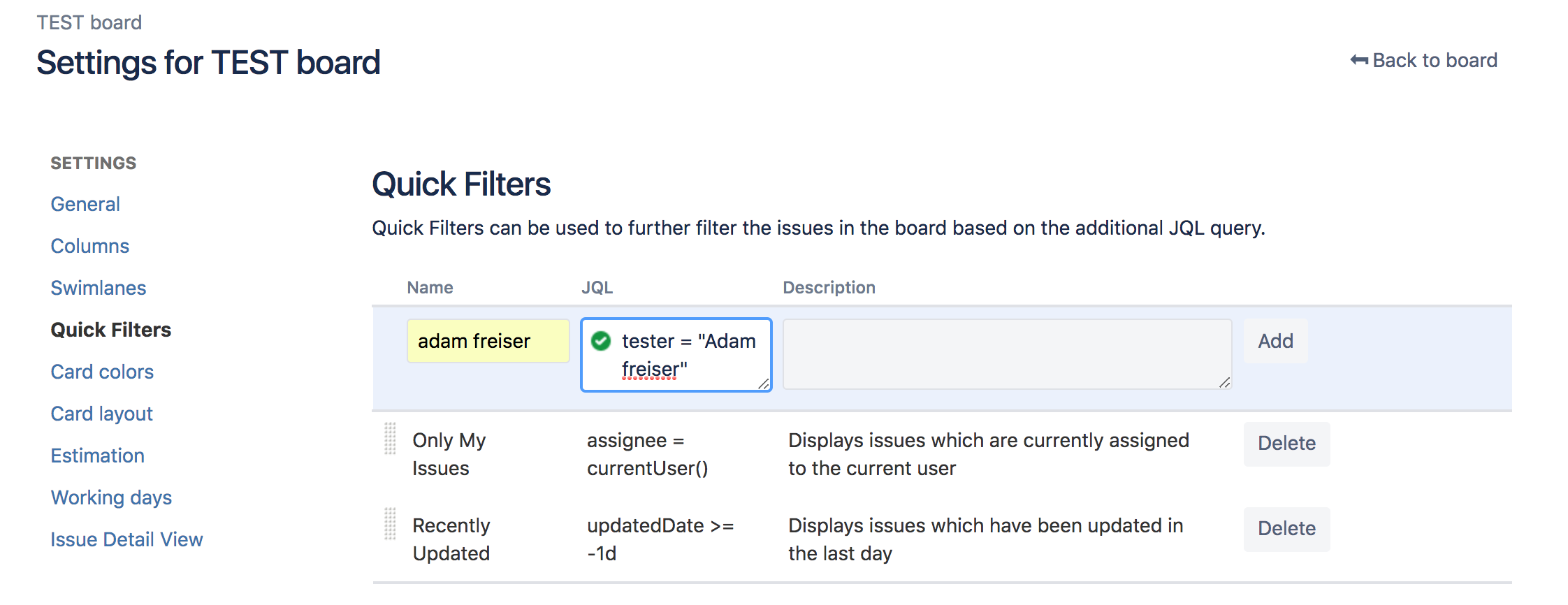Switch to the Columns settings section

pos(89,246)
